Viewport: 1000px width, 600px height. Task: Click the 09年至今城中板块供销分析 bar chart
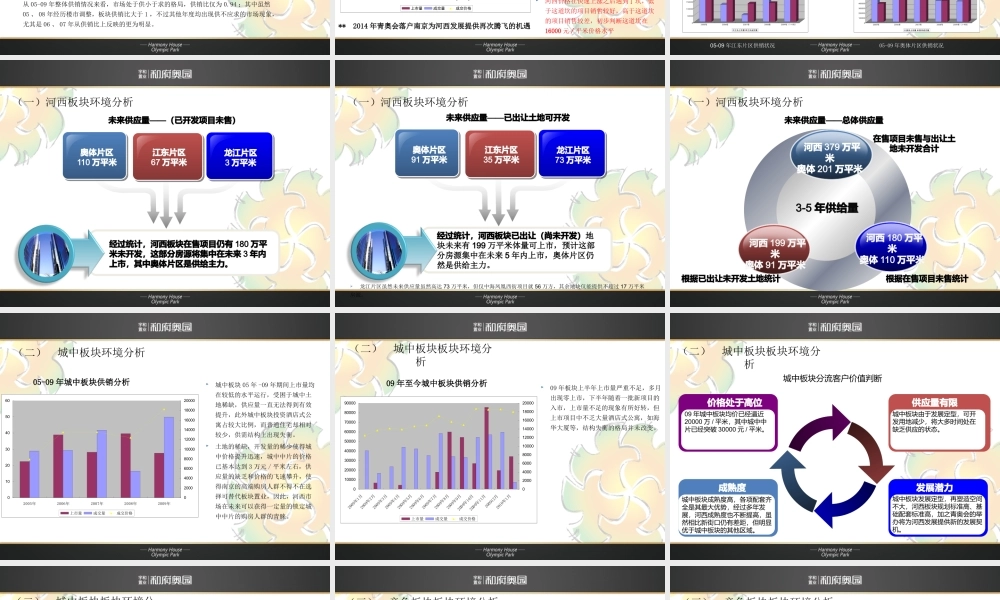tap(439, 459)
